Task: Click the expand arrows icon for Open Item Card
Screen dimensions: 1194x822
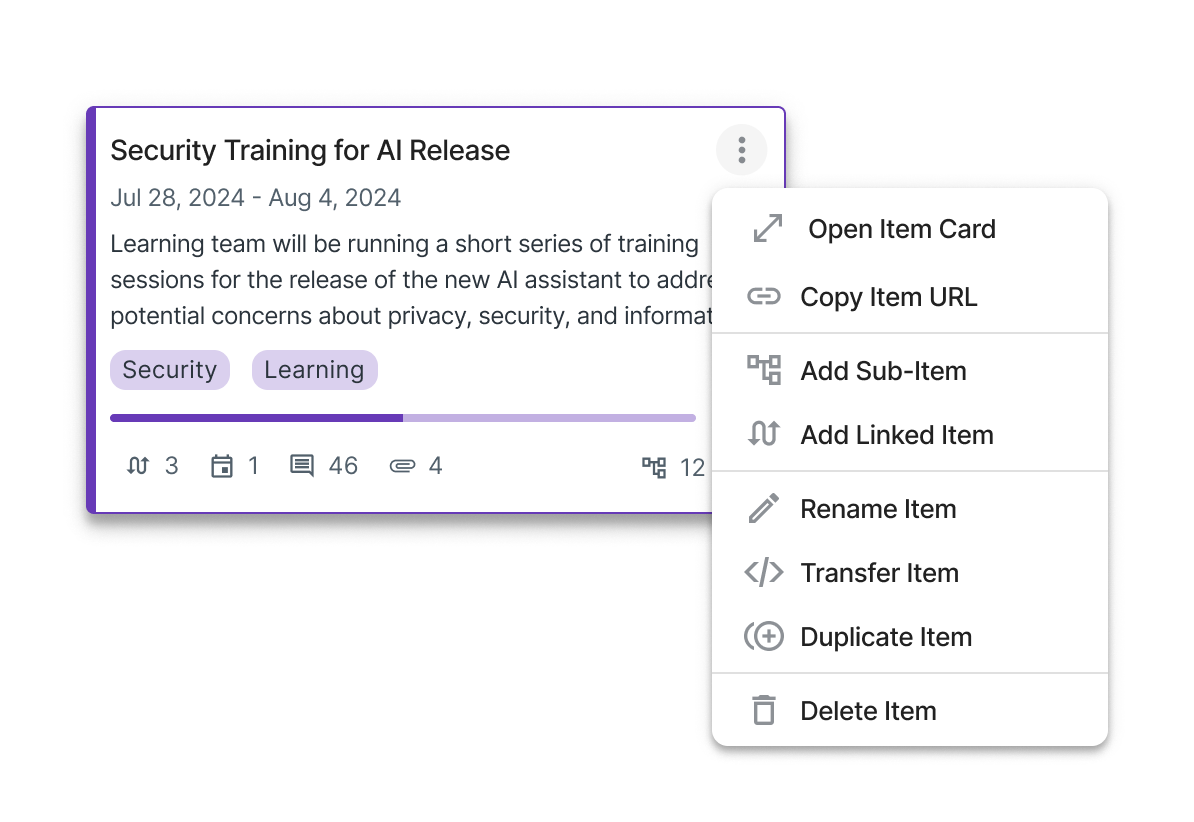Action: [x=767, y=229]
